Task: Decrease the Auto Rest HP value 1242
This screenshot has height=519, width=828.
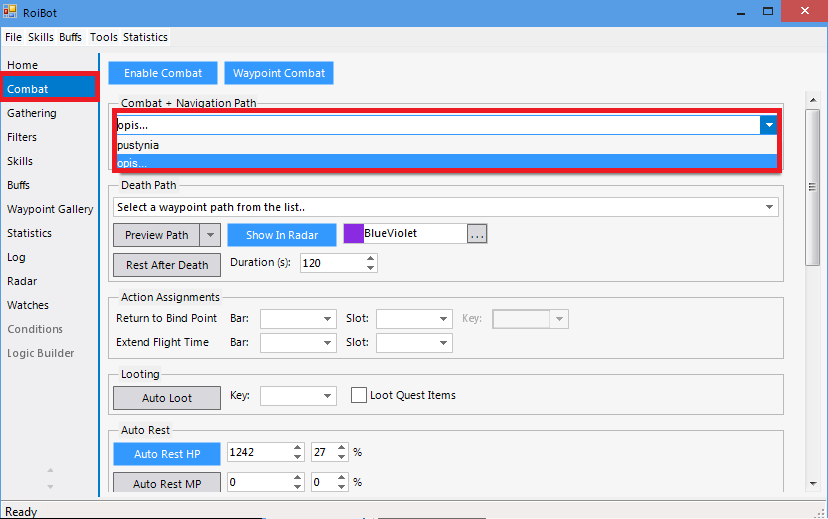Action: [x=298, y=457]
